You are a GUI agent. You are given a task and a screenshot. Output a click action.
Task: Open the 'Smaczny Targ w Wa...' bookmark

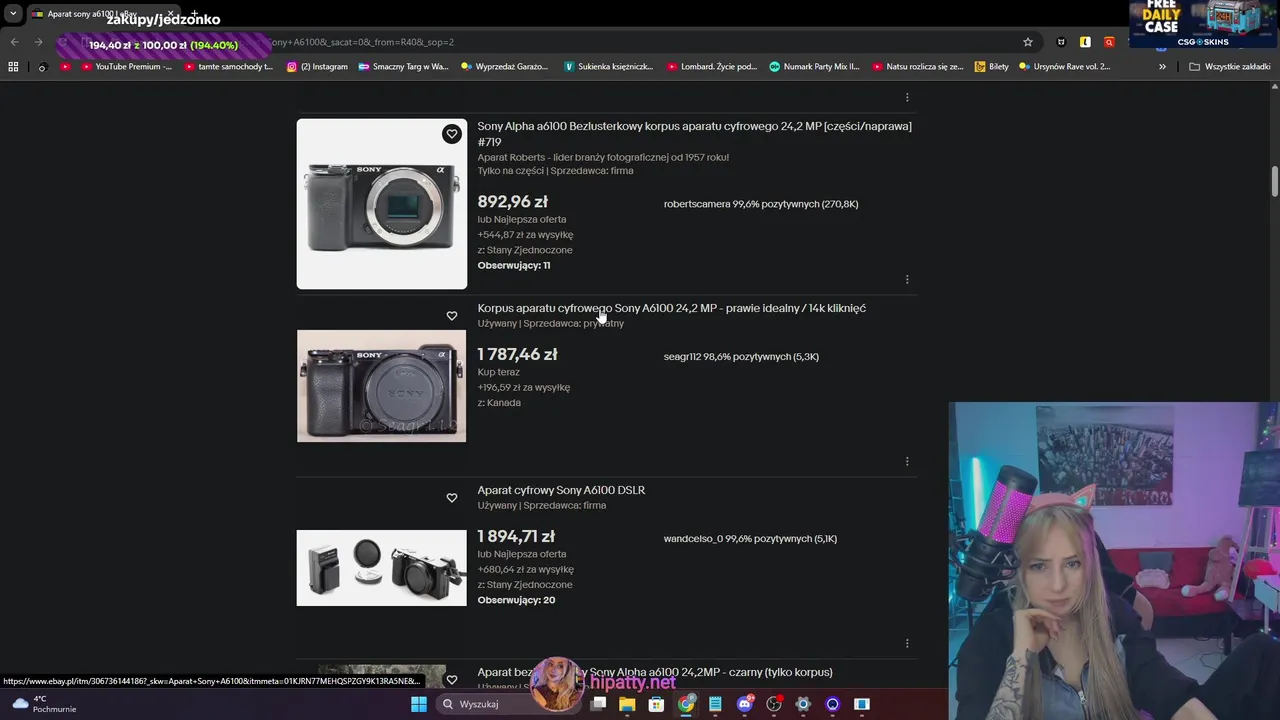(403, 67)
